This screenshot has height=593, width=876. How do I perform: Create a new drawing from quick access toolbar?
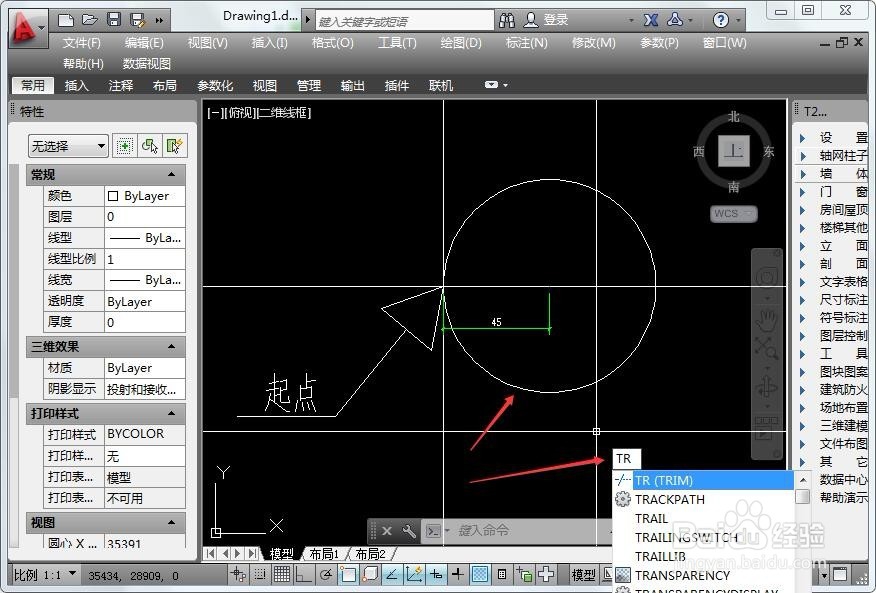(x=66, y=21)
